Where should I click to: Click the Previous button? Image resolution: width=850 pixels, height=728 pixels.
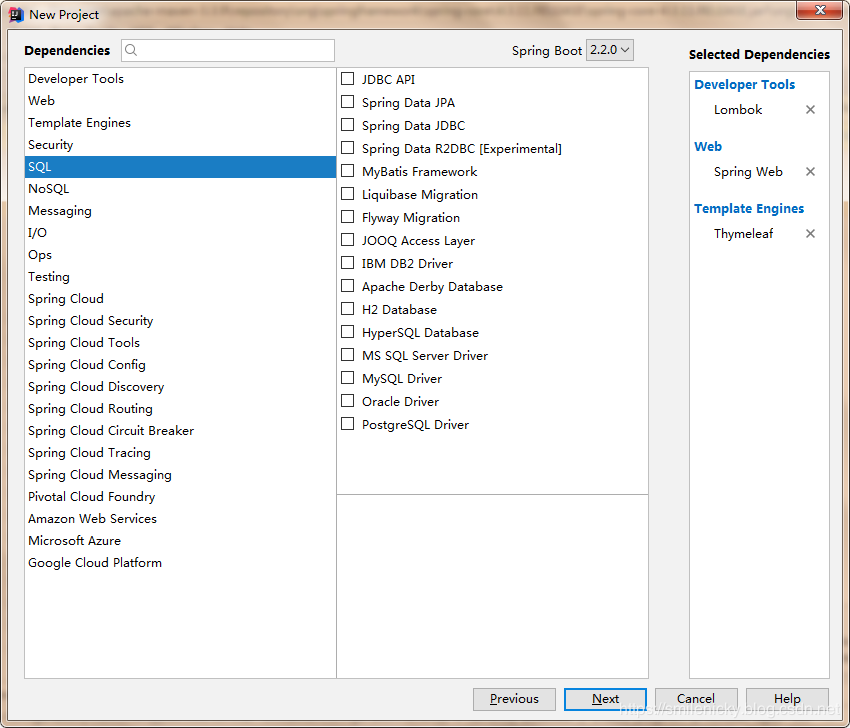pyautogui.click(x=514, y=699)
